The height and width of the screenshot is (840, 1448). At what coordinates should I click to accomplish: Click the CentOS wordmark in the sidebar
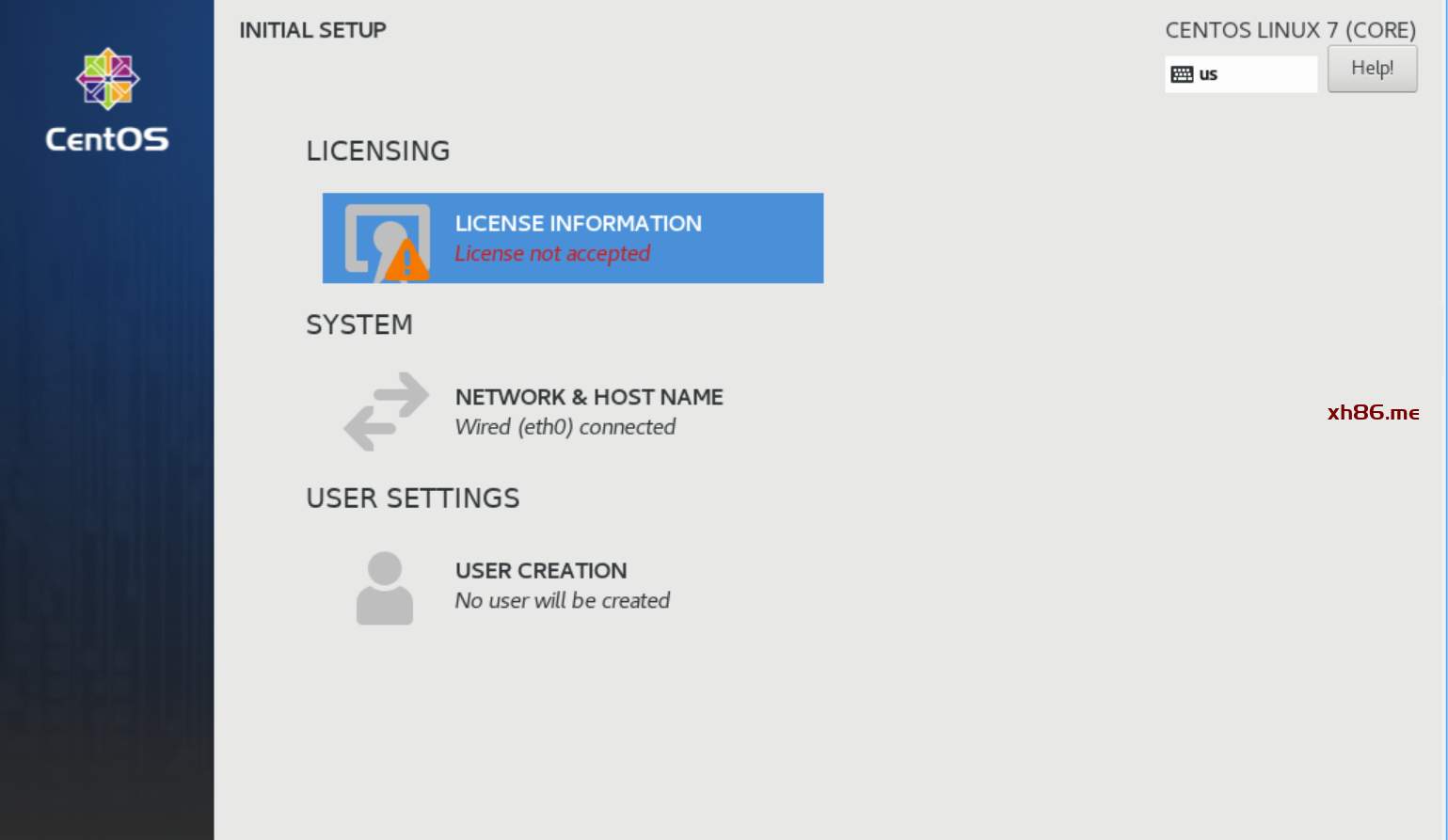coord(107,139)
